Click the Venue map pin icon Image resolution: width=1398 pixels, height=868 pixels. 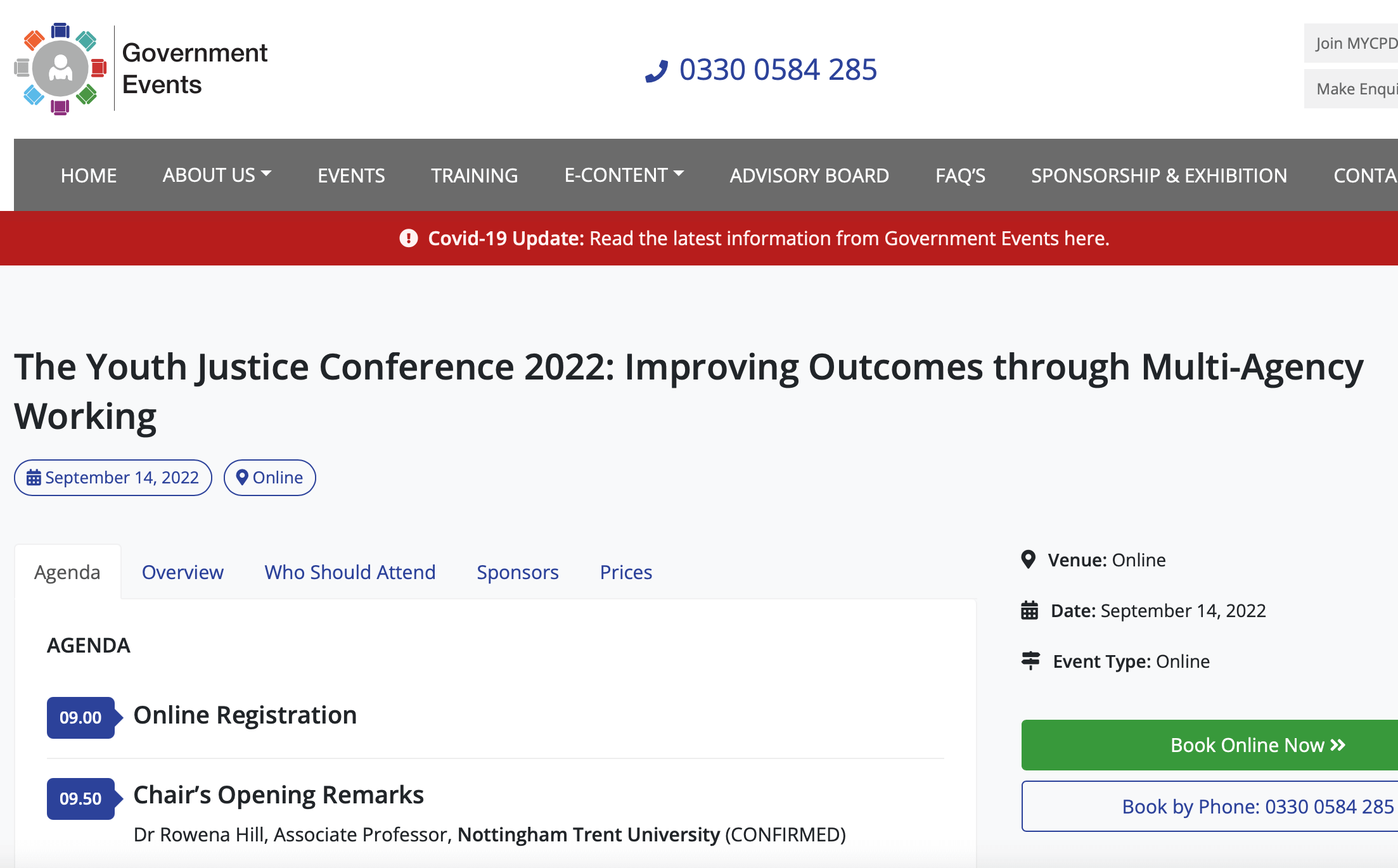pos(1029,559)
